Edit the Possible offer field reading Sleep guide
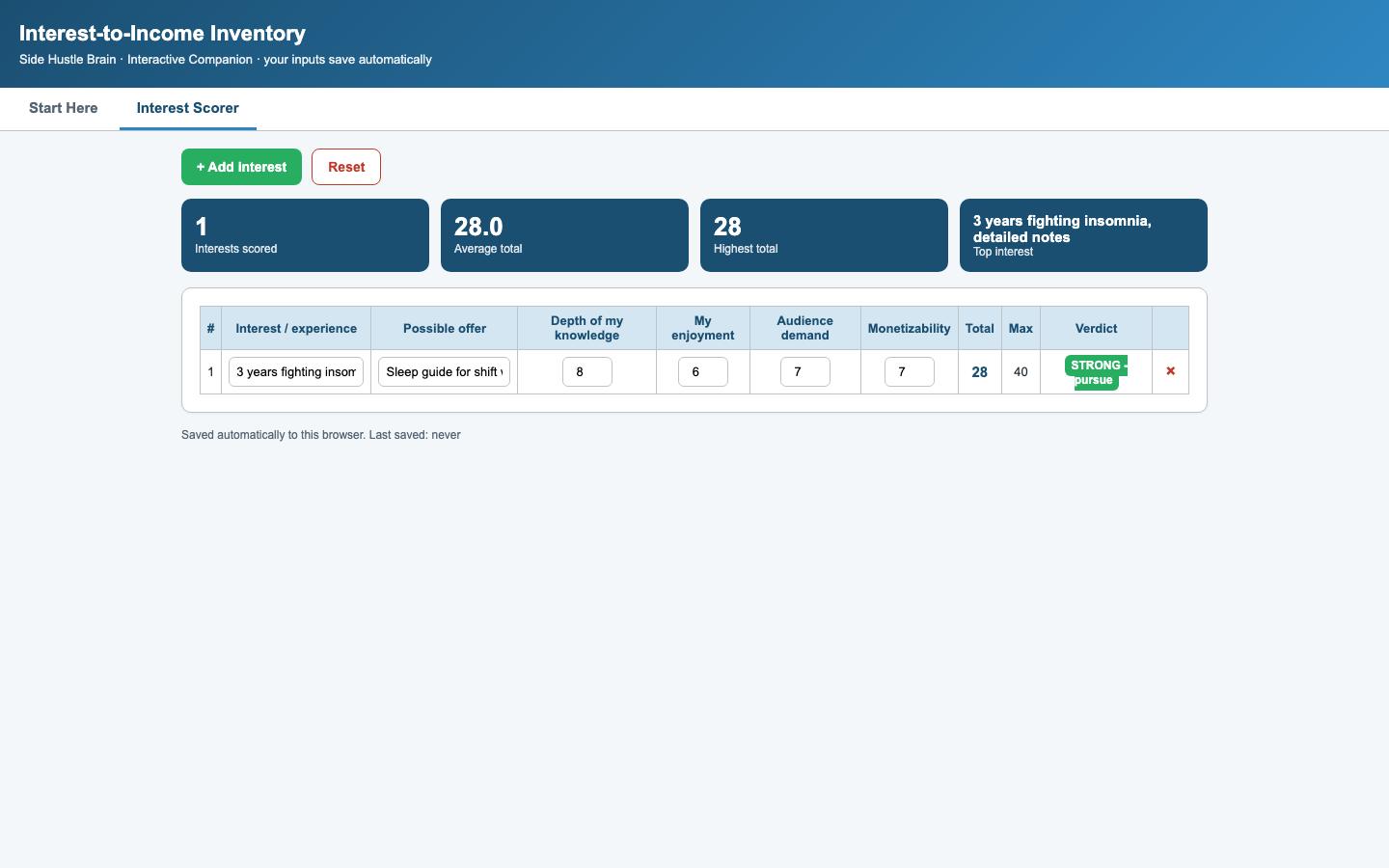 click(444, 371)
